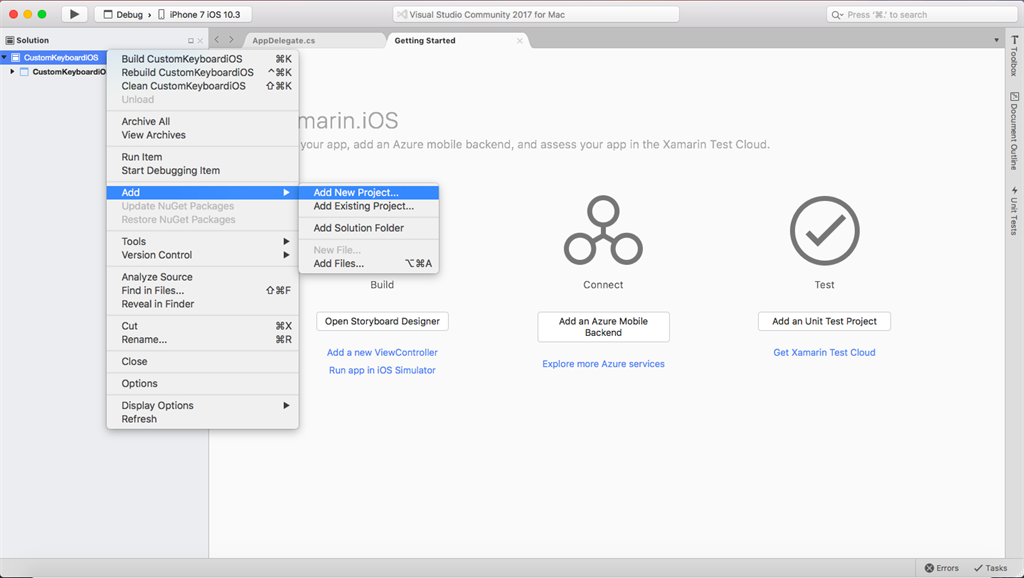Switch to the AppDelegate.cs tab
The height and width of the screenshot is (578, 1024).
283,40
